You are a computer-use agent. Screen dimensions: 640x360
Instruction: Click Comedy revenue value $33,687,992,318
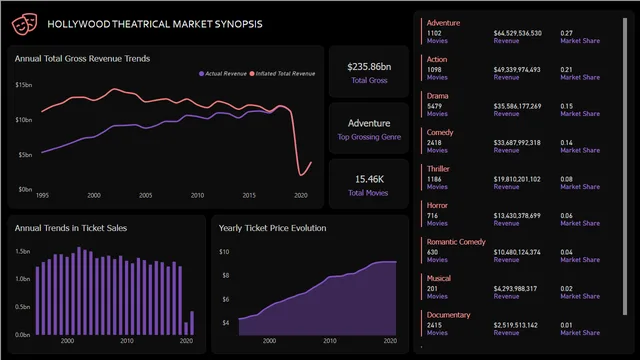(x=517, y=143)
